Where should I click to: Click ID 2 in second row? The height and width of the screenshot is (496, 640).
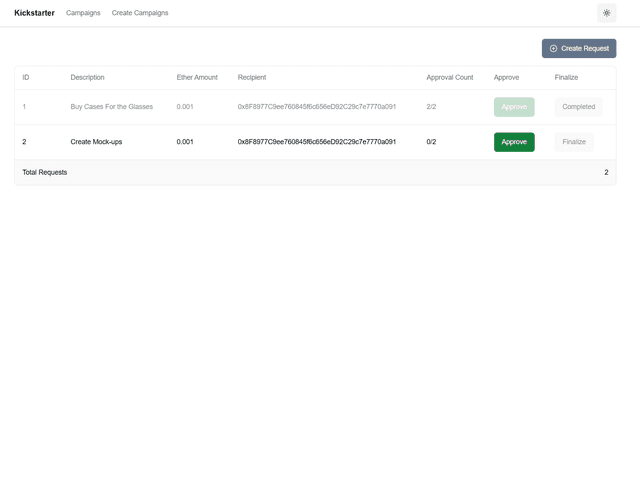(24, 142)
